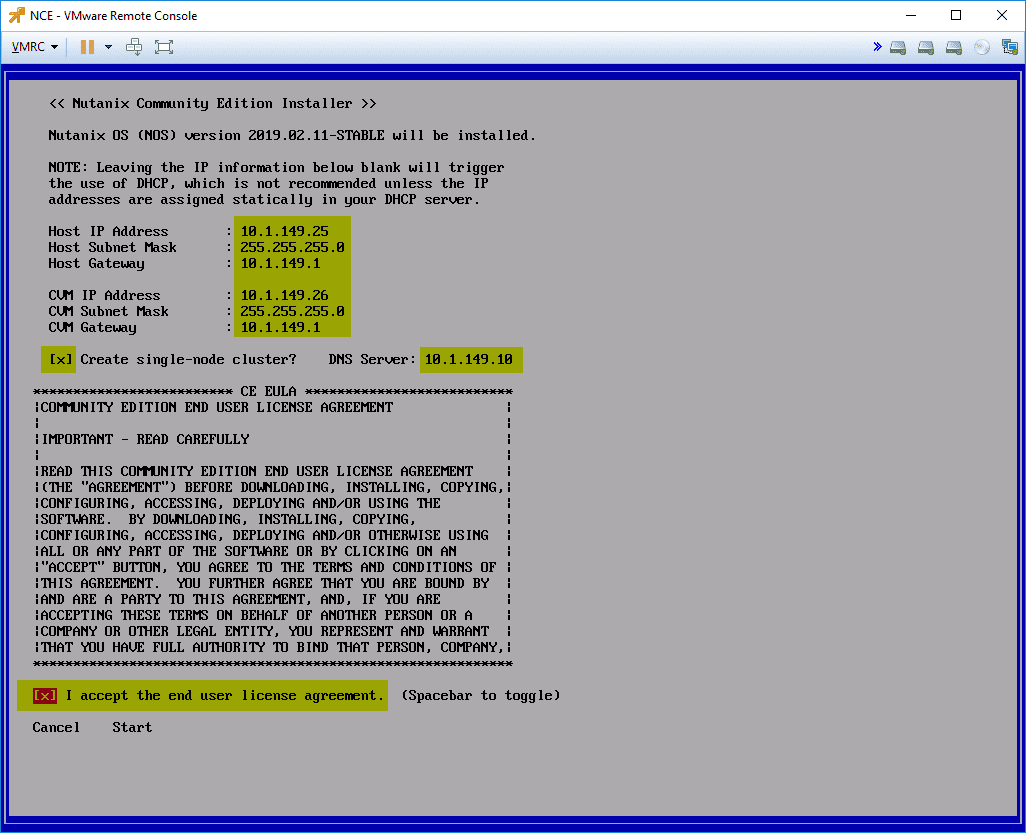Click the CD/DVD drive device icon
This screenshot has height=833, width=1026.
(982, 47)
